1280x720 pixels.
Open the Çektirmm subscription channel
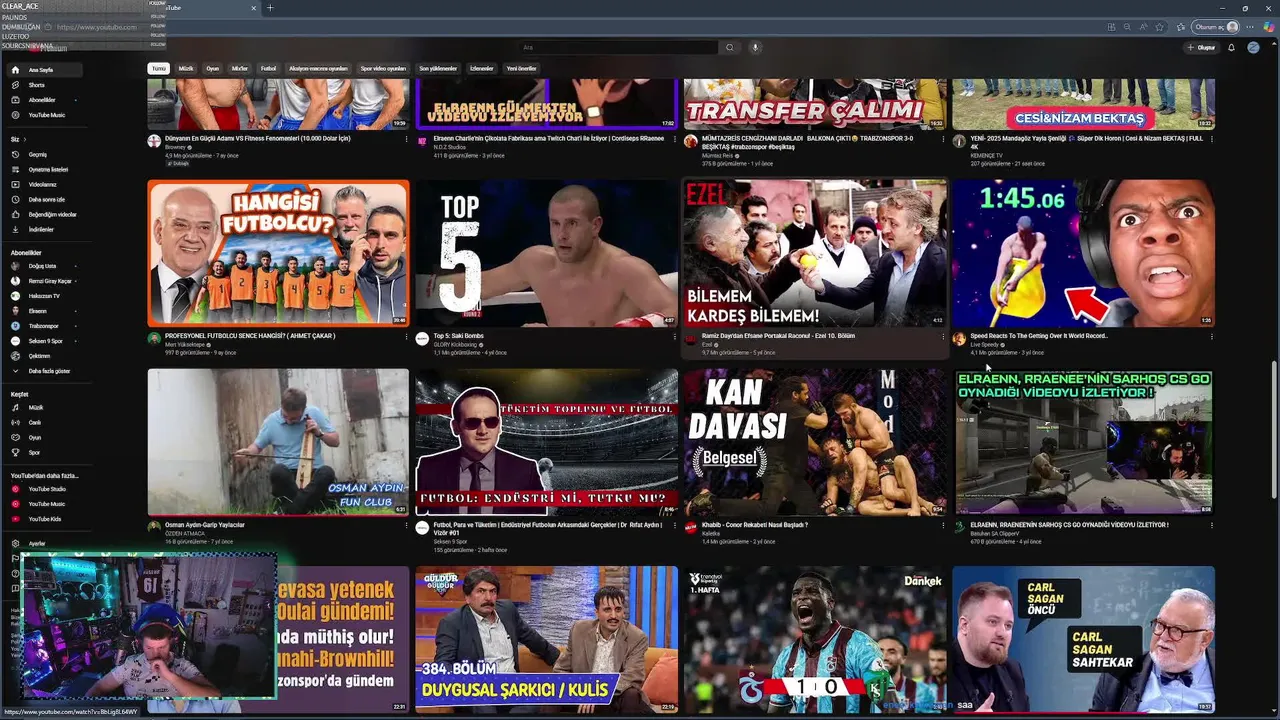[45, 356]
